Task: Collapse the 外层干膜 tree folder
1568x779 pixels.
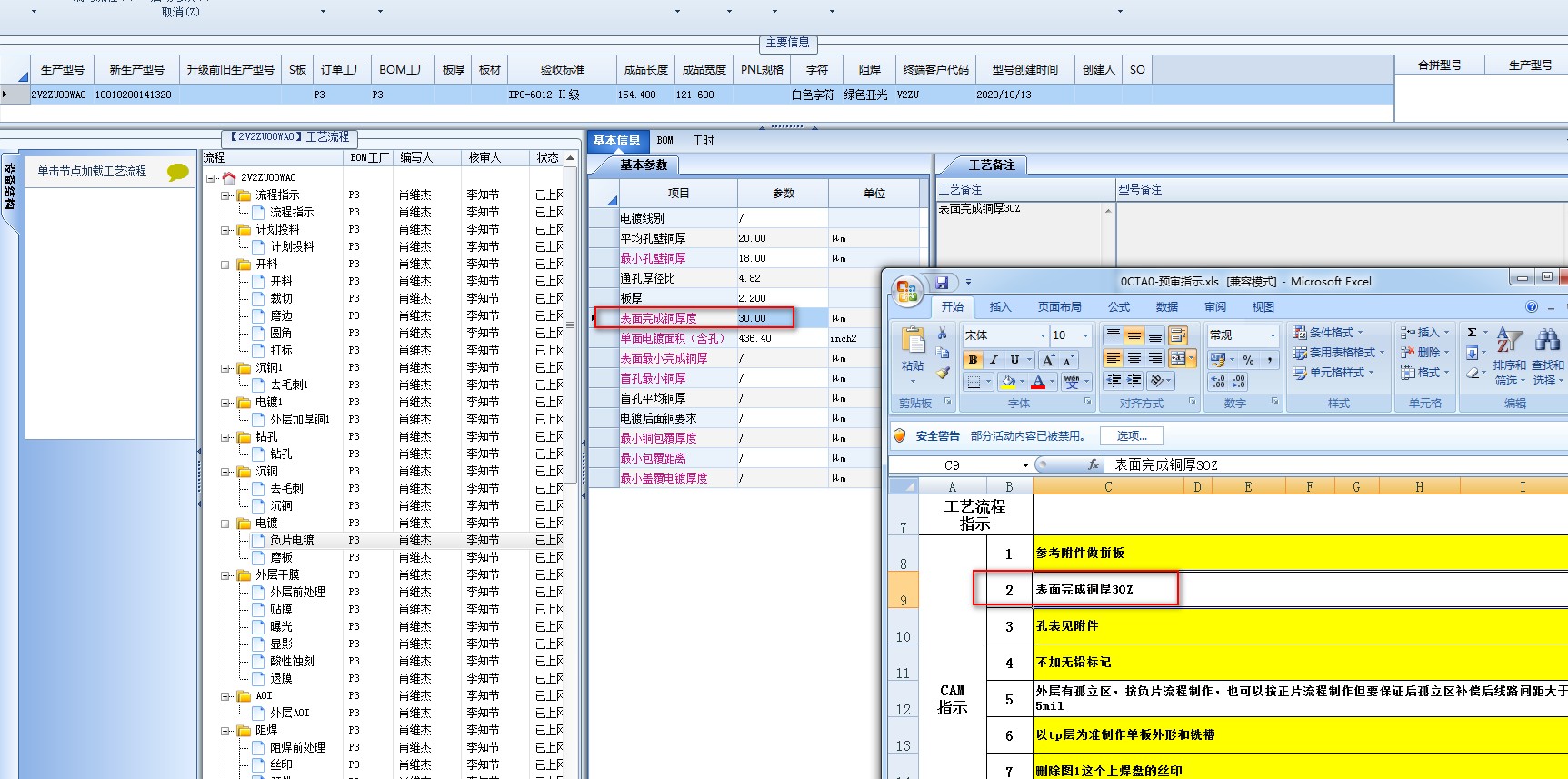Action: (x=225, y=575)
